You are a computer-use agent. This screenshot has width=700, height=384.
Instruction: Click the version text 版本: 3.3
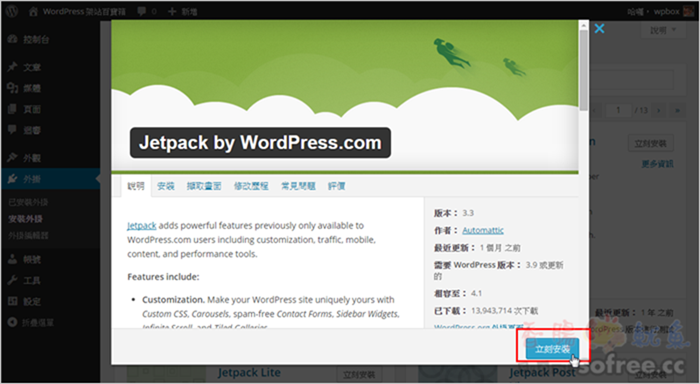pyautogui.click(x=454, y=213)
